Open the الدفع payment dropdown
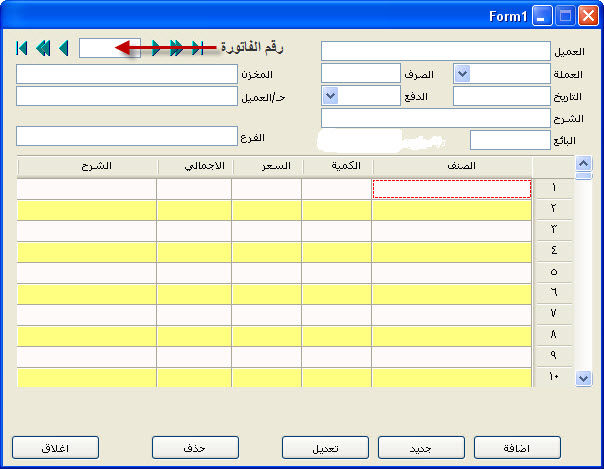The height and width of the screenshot is (469, 604). coord(331,95)
